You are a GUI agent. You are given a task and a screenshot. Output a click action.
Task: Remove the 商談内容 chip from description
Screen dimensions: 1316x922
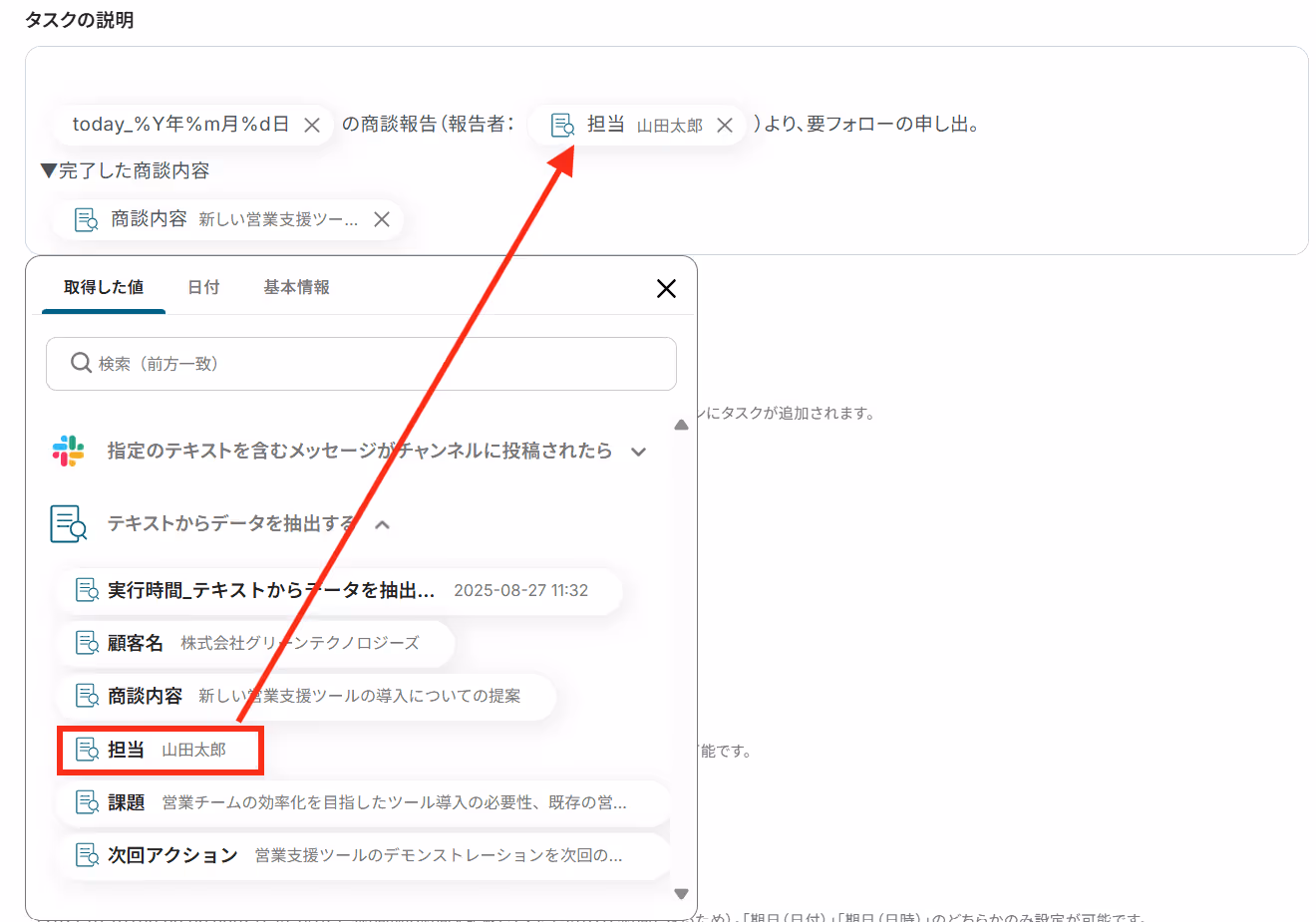pyautogui.click(x=382, y=219)
